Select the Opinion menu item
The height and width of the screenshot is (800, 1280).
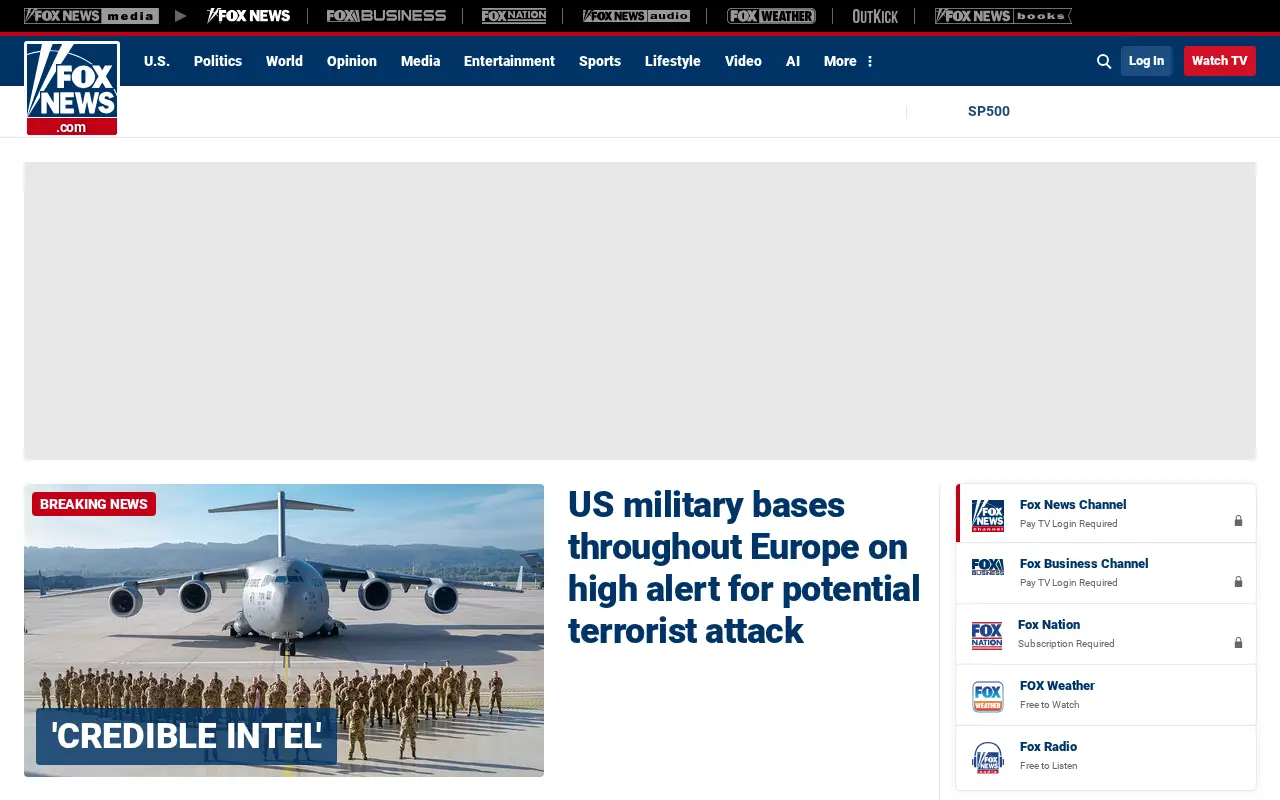click(352, 61)
